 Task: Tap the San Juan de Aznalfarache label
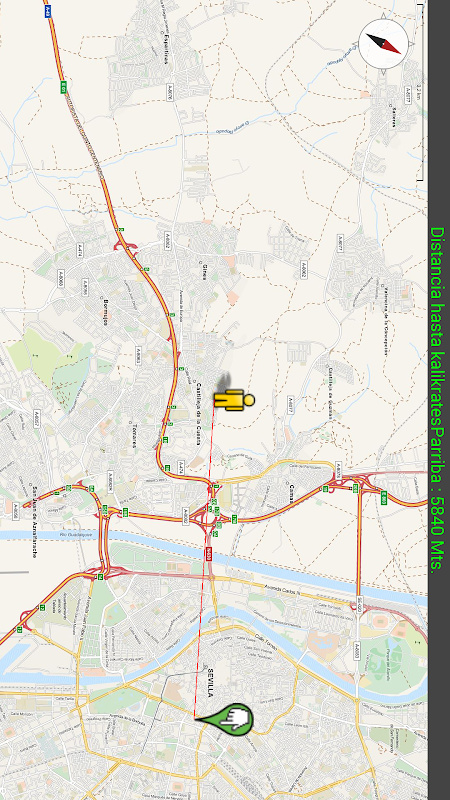(x=35, y=521)
